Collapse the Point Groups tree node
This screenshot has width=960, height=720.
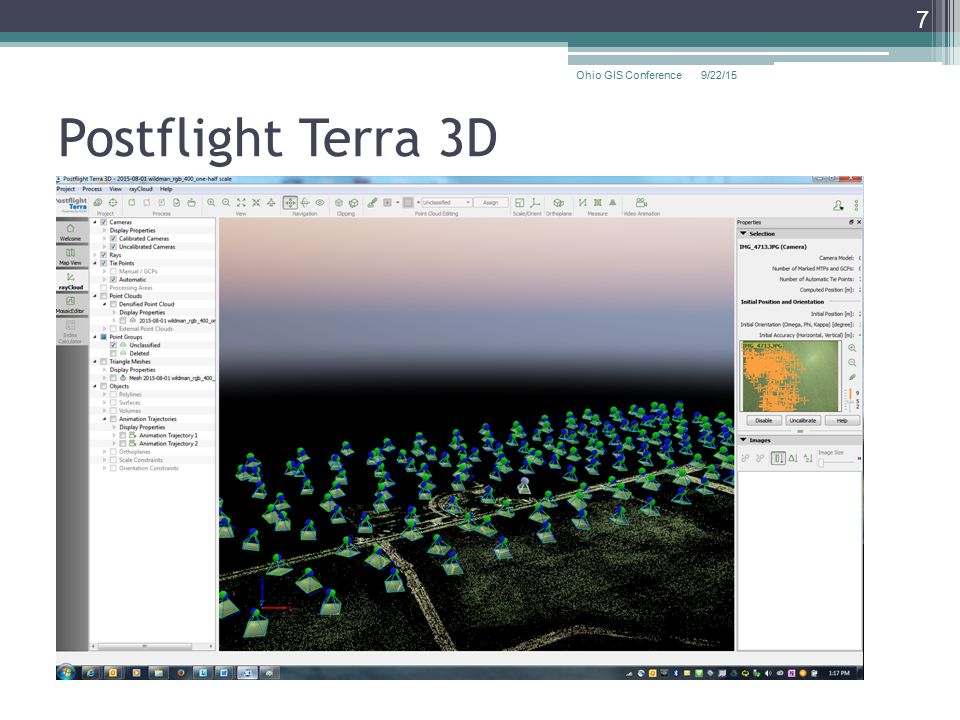point(95,337)
